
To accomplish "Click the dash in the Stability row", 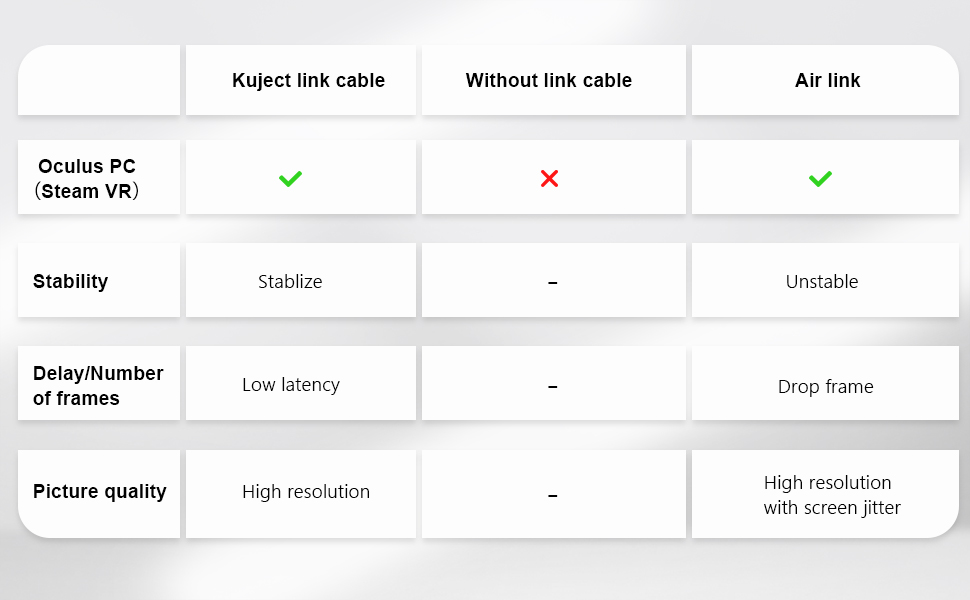I will tap(552, 283).
